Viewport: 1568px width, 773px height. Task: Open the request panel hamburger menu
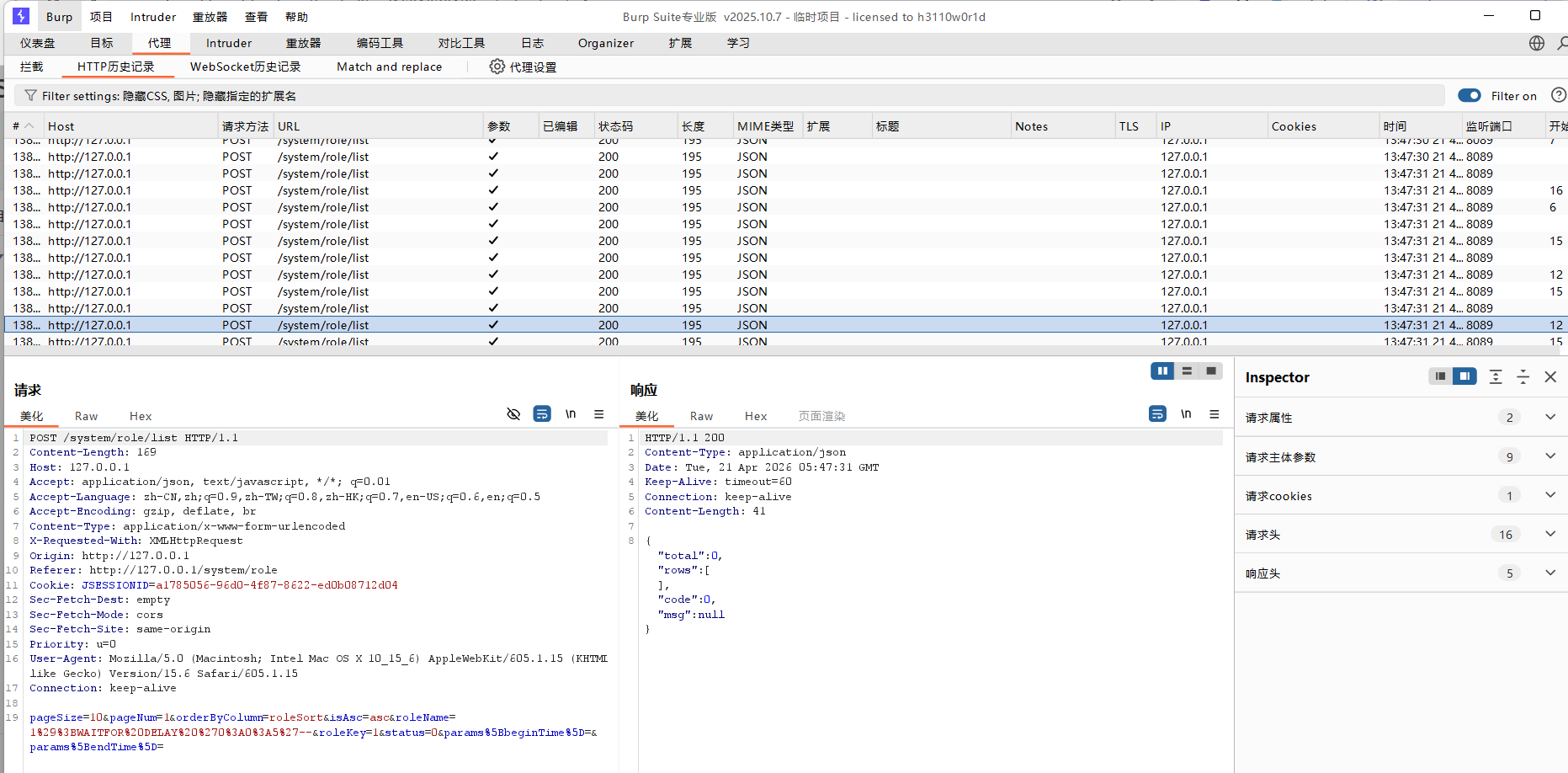599,414
